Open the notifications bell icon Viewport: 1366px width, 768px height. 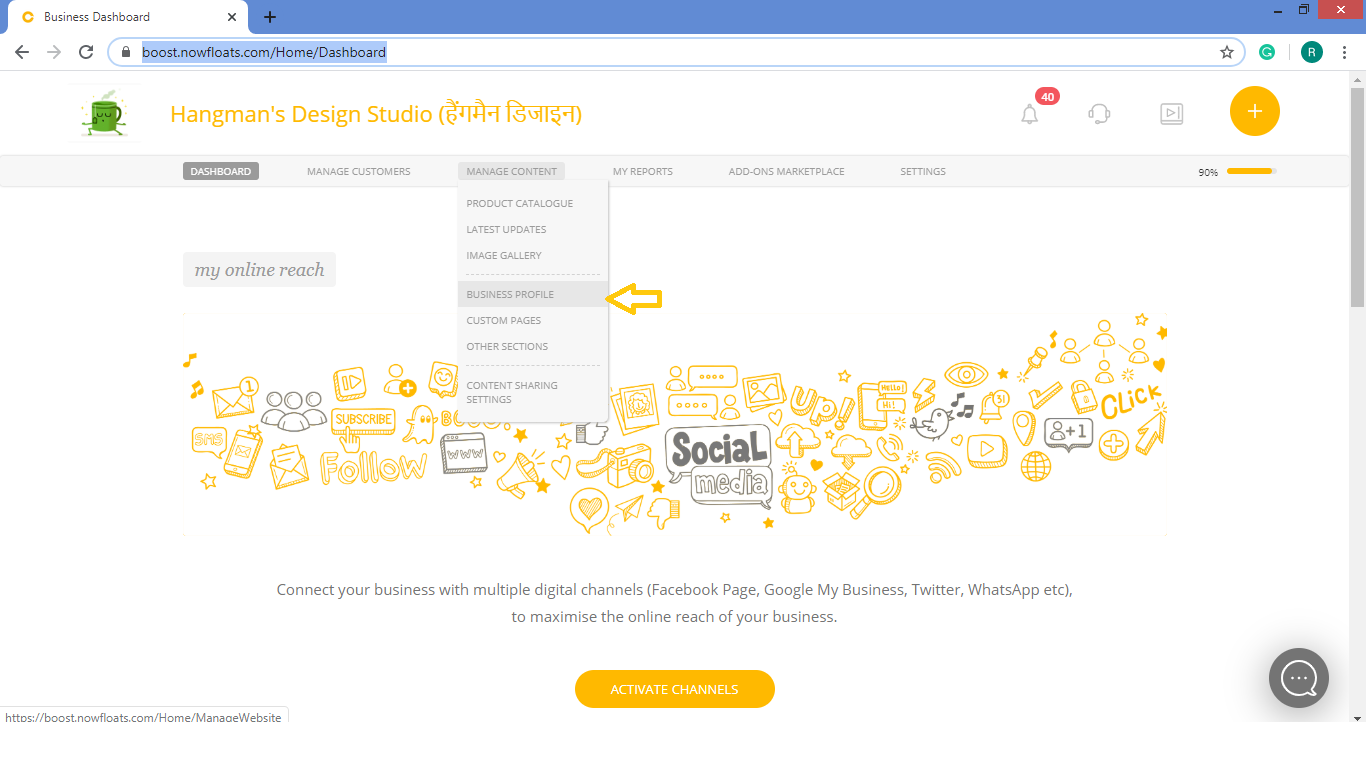pyautogui.click(x=1030, y=114)
